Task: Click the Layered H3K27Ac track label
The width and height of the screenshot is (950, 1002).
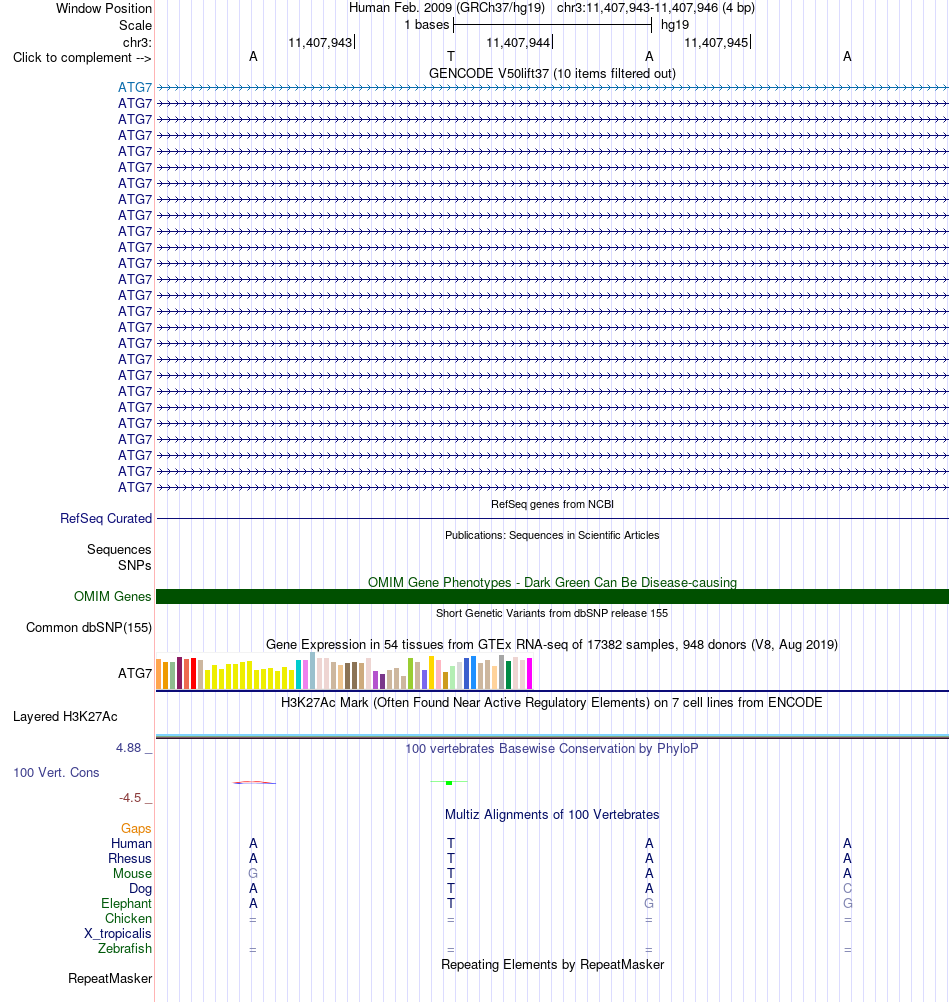Action: pos(65,717)
